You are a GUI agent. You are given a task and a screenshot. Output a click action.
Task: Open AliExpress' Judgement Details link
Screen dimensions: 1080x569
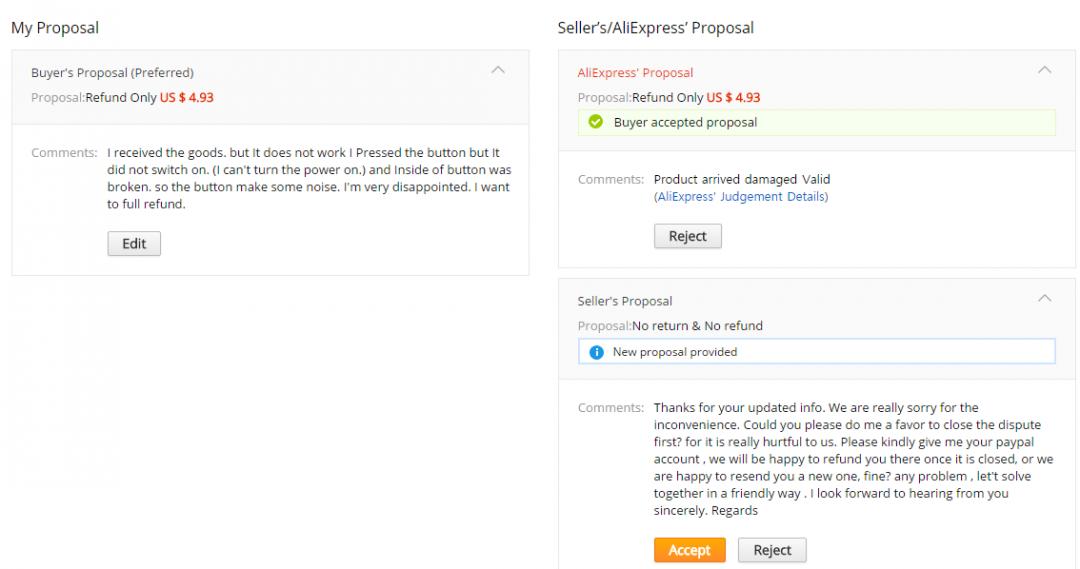[x=741, y=197]
